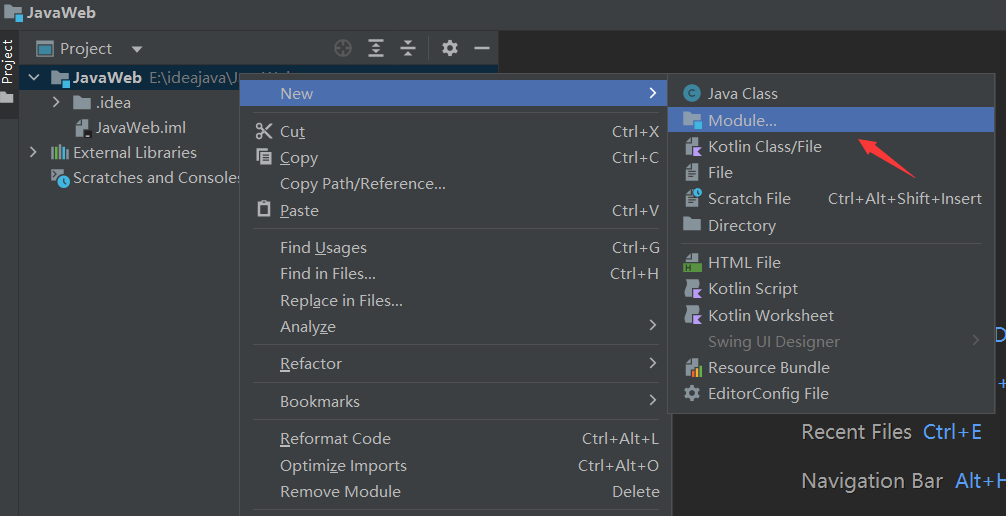Hide the Project panel with minus icon
This screenshot has height=516, width=1006.
click(x=482, y=48)
